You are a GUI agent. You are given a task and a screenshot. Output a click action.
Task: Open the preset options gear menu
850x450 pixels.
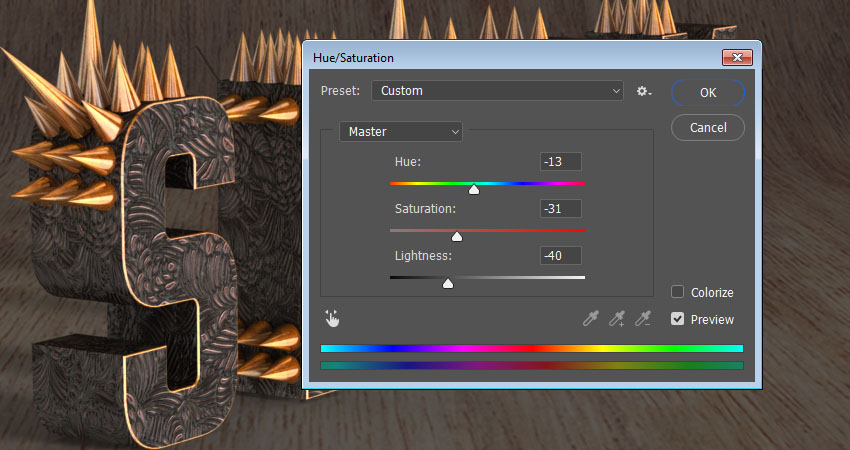click(x=644, y=91)
